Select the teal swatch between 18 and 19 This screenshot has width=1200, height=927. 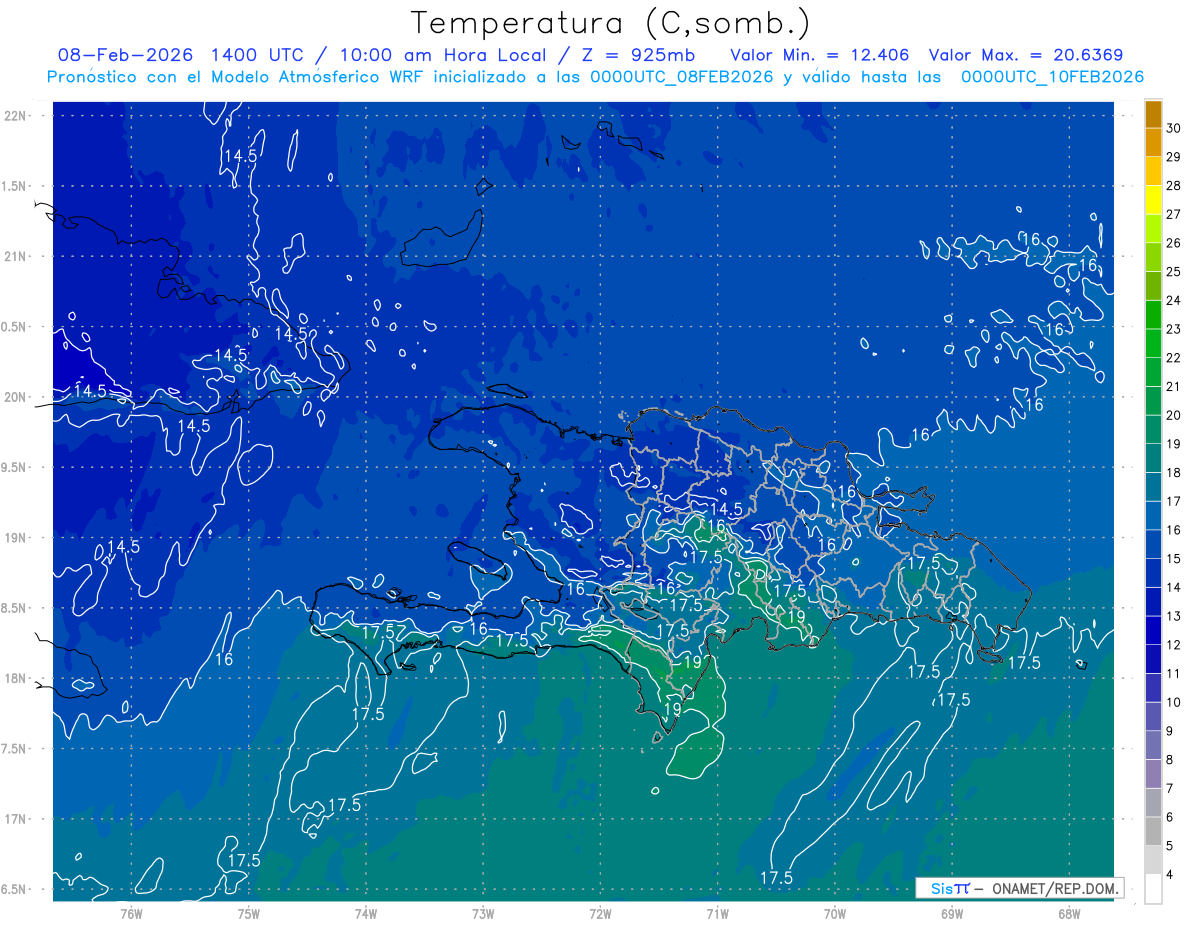click(x=1153, y=459)
